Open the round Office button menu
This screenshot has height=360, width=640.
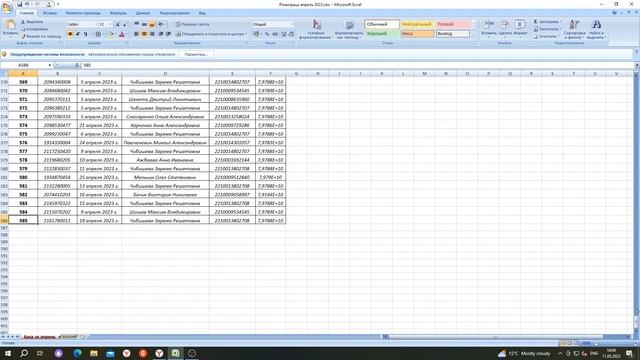(7, 8)
